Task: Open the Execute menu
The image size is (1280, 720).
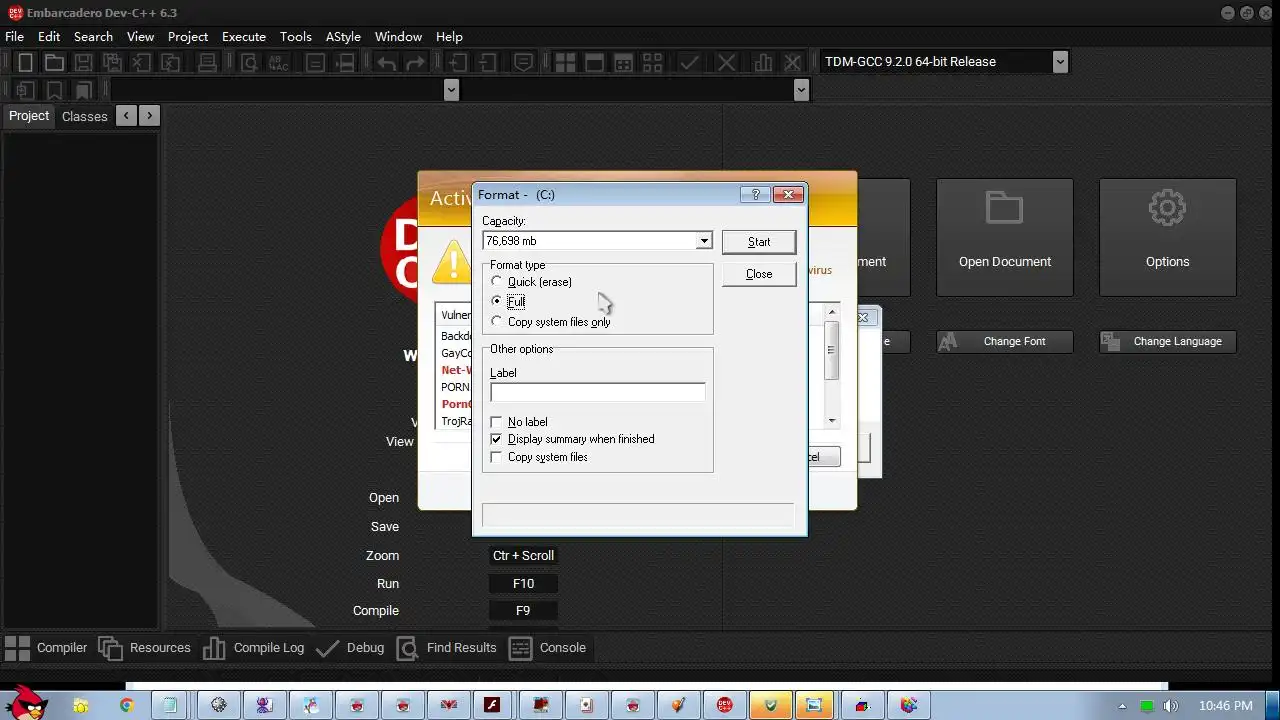Action: point(244,37)
